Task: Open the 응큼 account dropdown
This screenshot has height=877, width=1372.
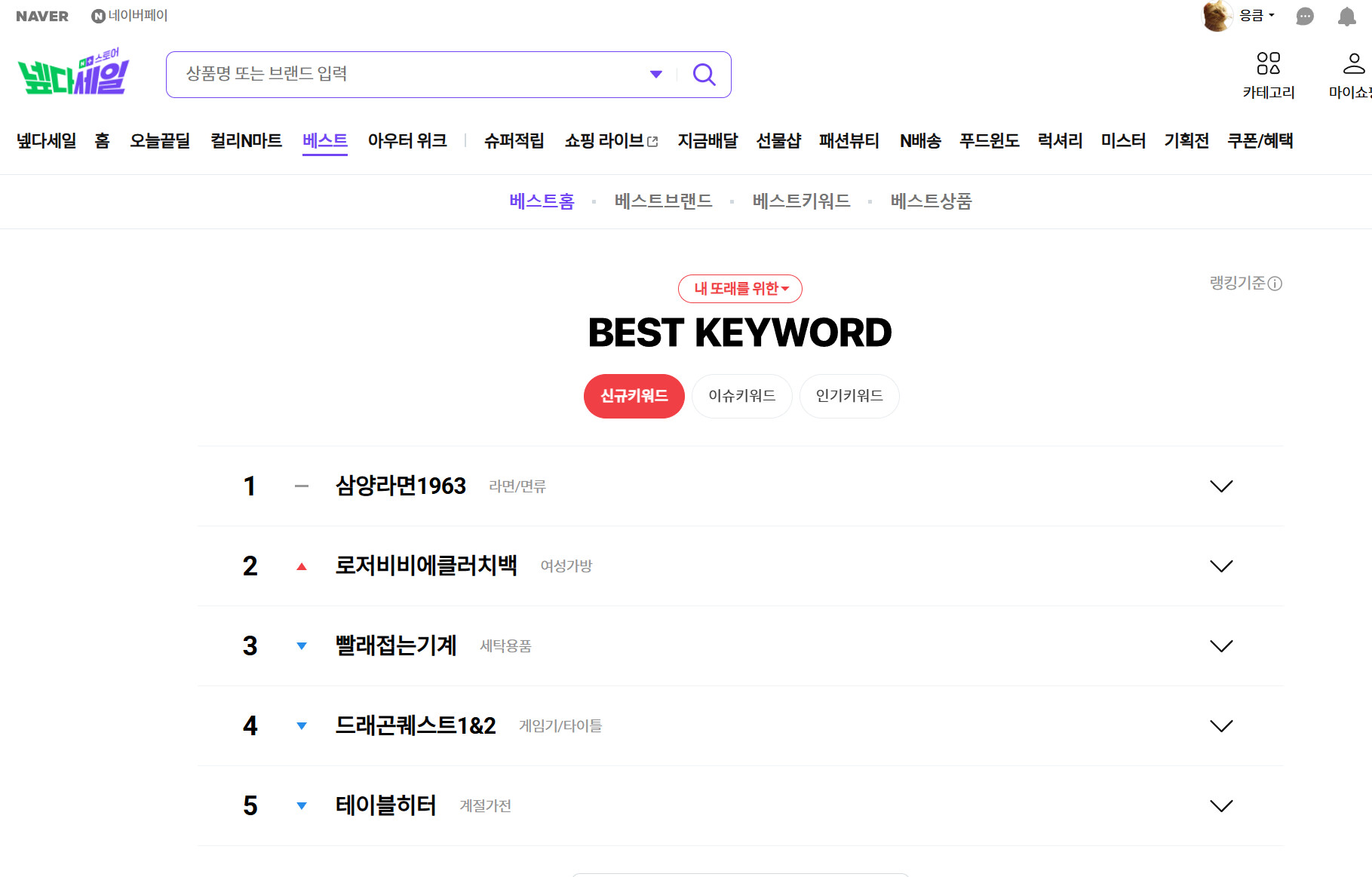Action: (x=1257, y=16)
